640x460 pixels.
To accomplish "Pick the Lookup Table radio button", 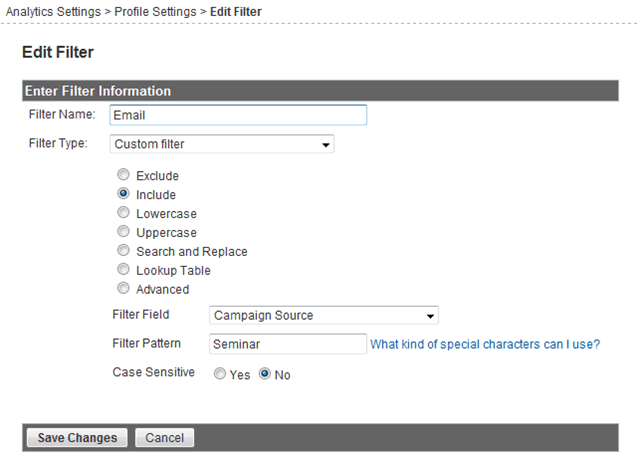I will pos(123,269).
